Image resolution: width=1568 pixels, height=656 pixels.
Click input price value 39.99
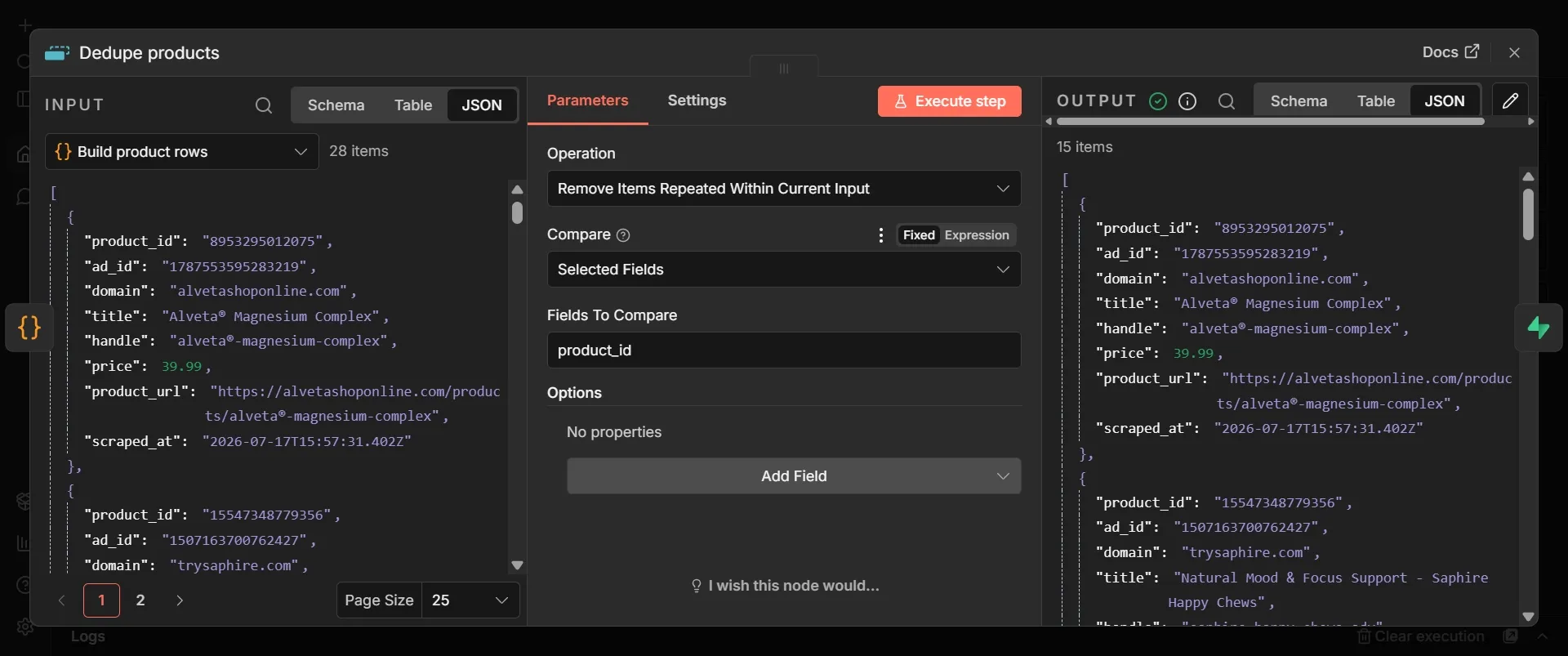pos(181,366)
